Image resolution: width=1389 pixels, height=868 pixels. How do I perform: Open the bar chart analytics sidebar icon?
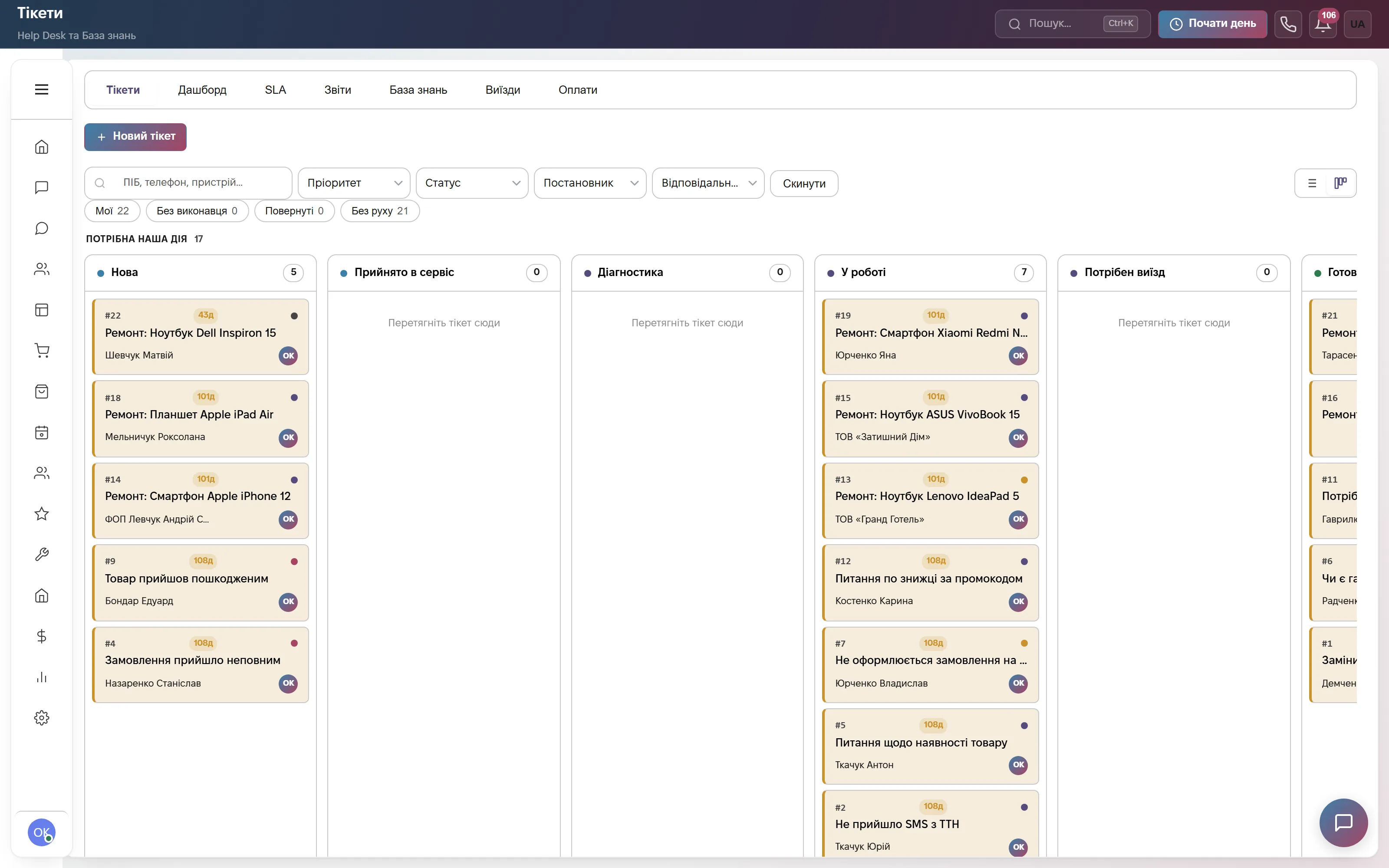click(41, 677)
